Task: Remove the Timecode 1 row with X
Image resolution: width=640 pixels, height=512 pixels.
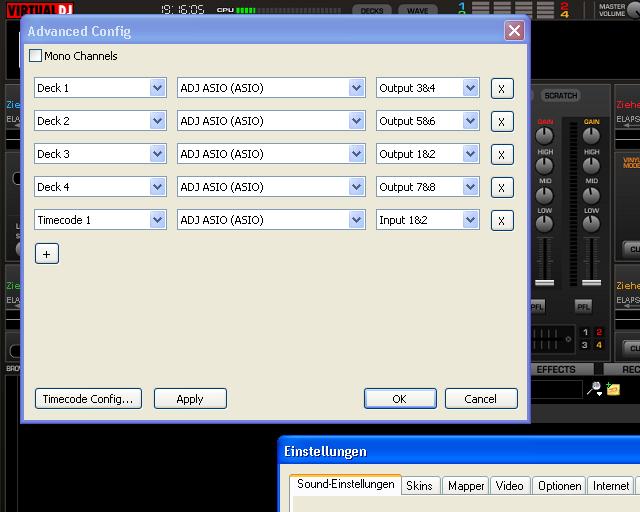Action: click(502, 220)
